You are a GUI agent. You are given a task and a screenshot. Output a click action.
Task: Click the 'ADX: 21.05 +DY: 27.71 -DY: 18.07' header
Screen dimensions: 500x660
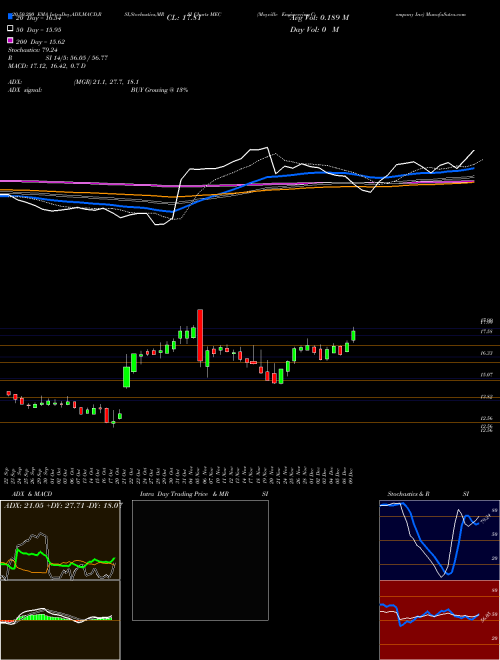click(x=63, y=505)
